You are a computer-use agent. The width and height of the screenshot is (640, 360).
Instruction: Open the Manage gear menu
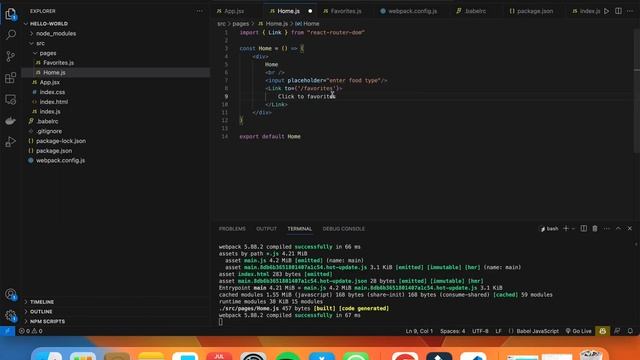pyautogui.click(x=11, y=316)
